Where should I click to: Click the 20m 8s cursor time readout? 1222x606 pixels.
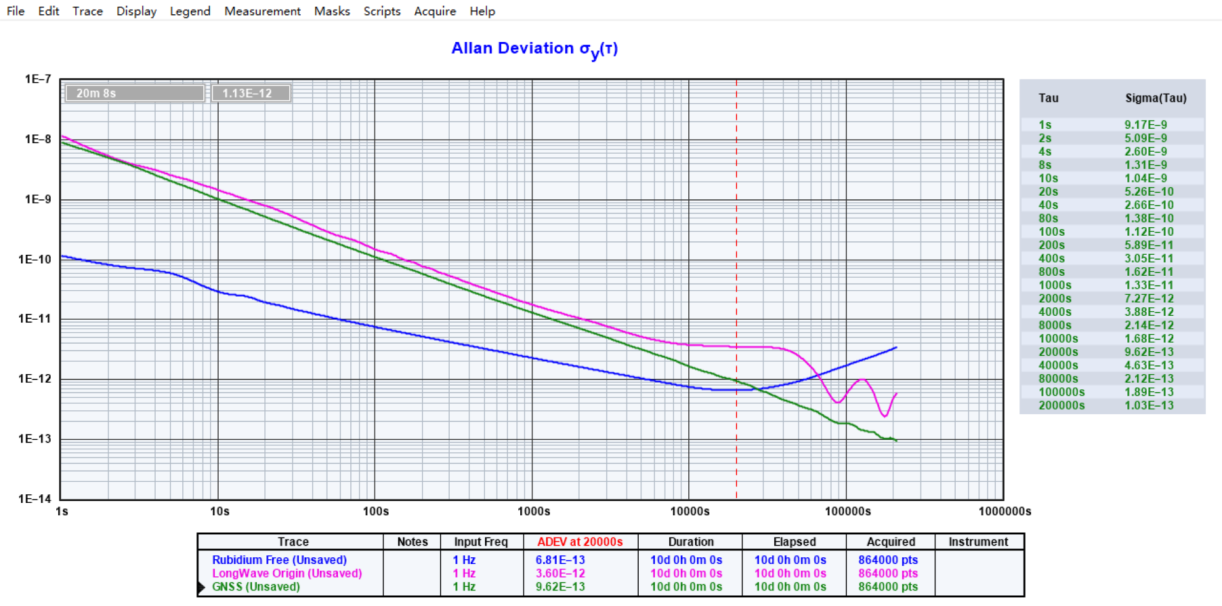click(135, 93)
